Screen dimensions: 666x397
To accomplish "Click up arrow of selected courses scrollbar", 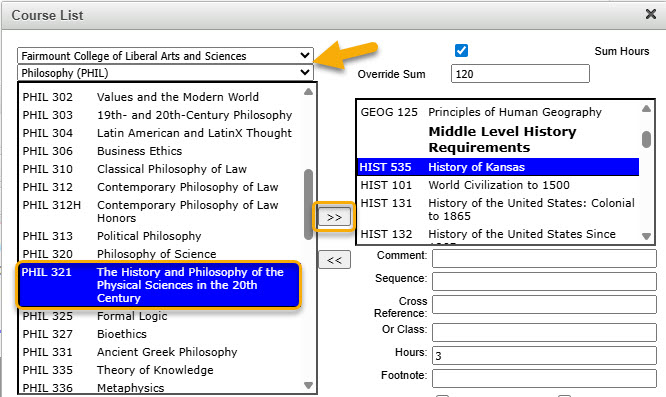I will click(x=646, y=109).
